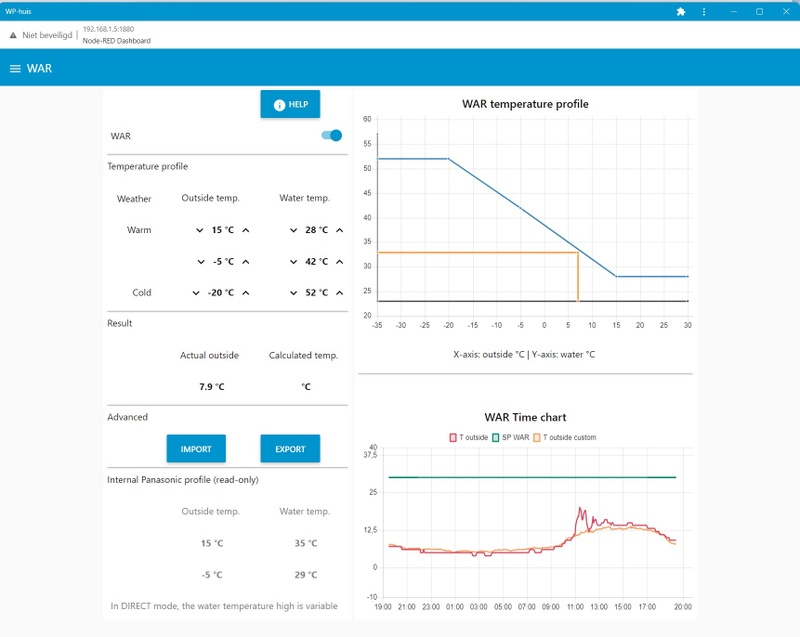Image resolution: width=800 pixels, height=637 pixels.
Task: Click the EXPORT button
Action: click(290, 449)
